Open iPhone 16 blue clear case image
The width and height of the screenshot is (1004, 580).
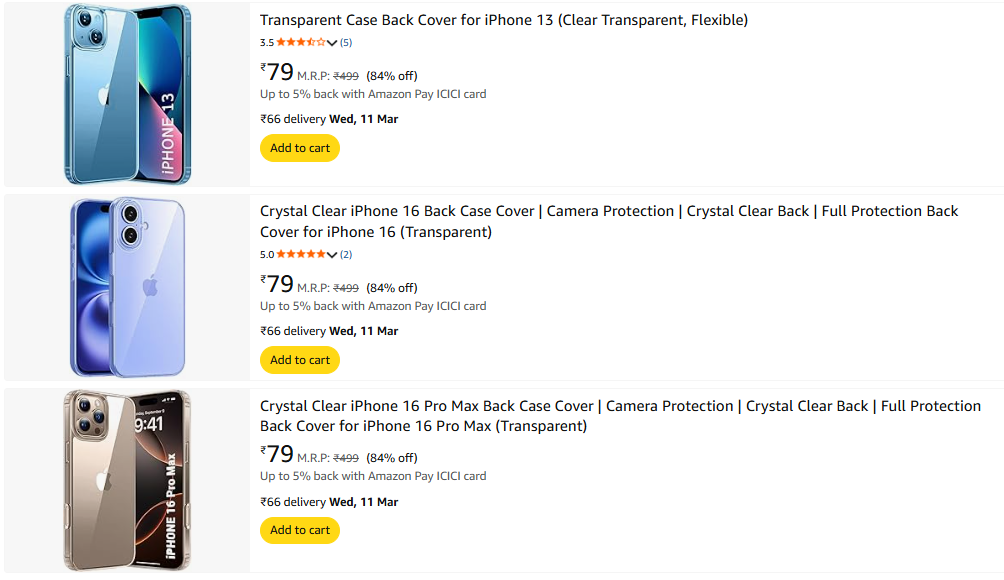pyautogui.click(x=127, y=287)
